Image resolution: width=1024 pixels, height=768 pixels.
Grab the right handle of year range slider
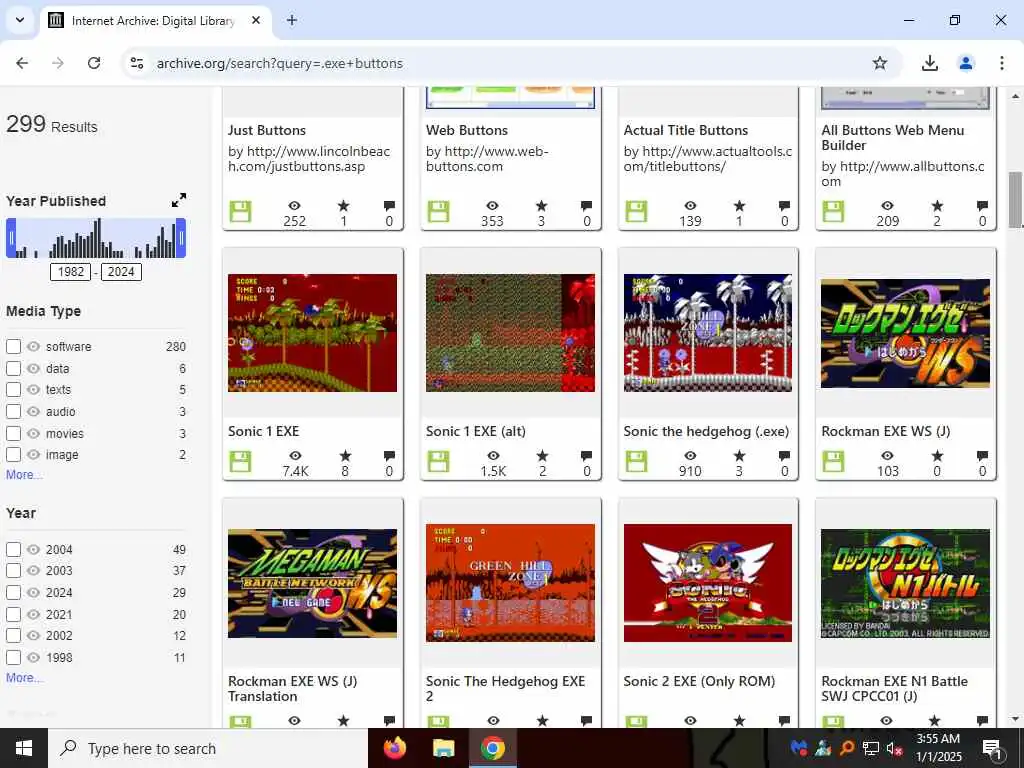coord(181,238)
